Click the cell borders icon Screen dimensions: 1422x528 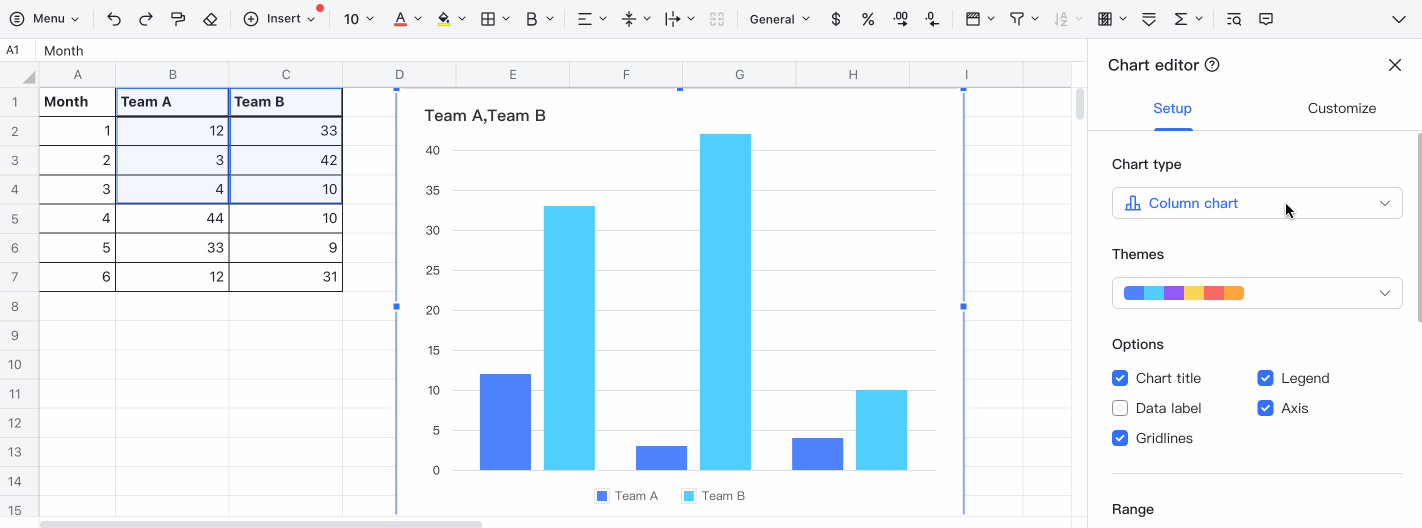click(488, 19)
